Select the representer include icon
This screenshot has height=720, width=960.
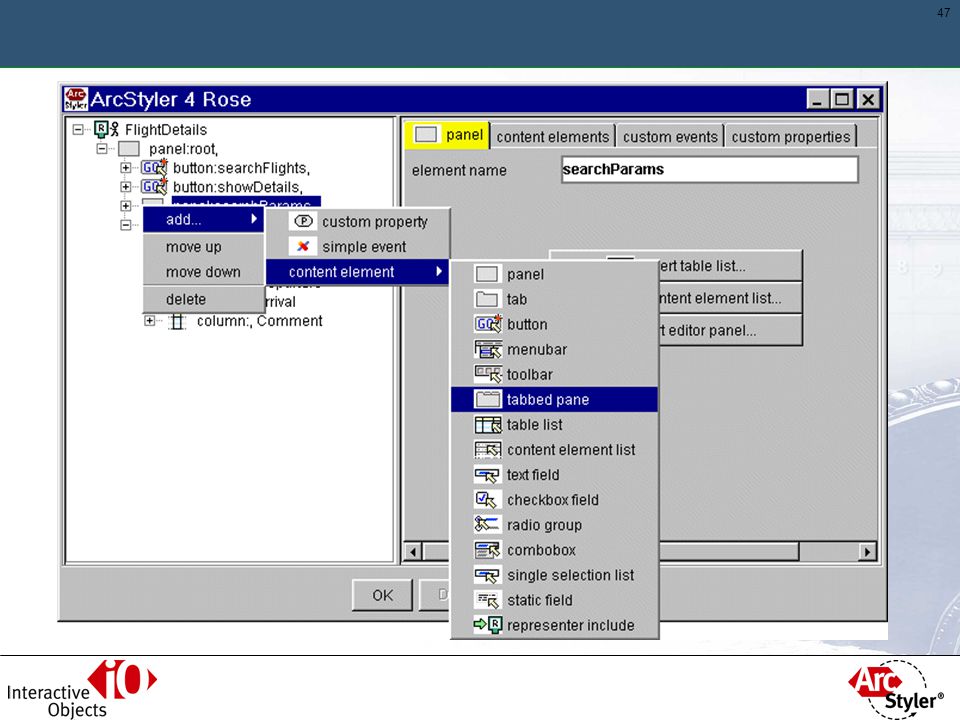pos(488,624)
